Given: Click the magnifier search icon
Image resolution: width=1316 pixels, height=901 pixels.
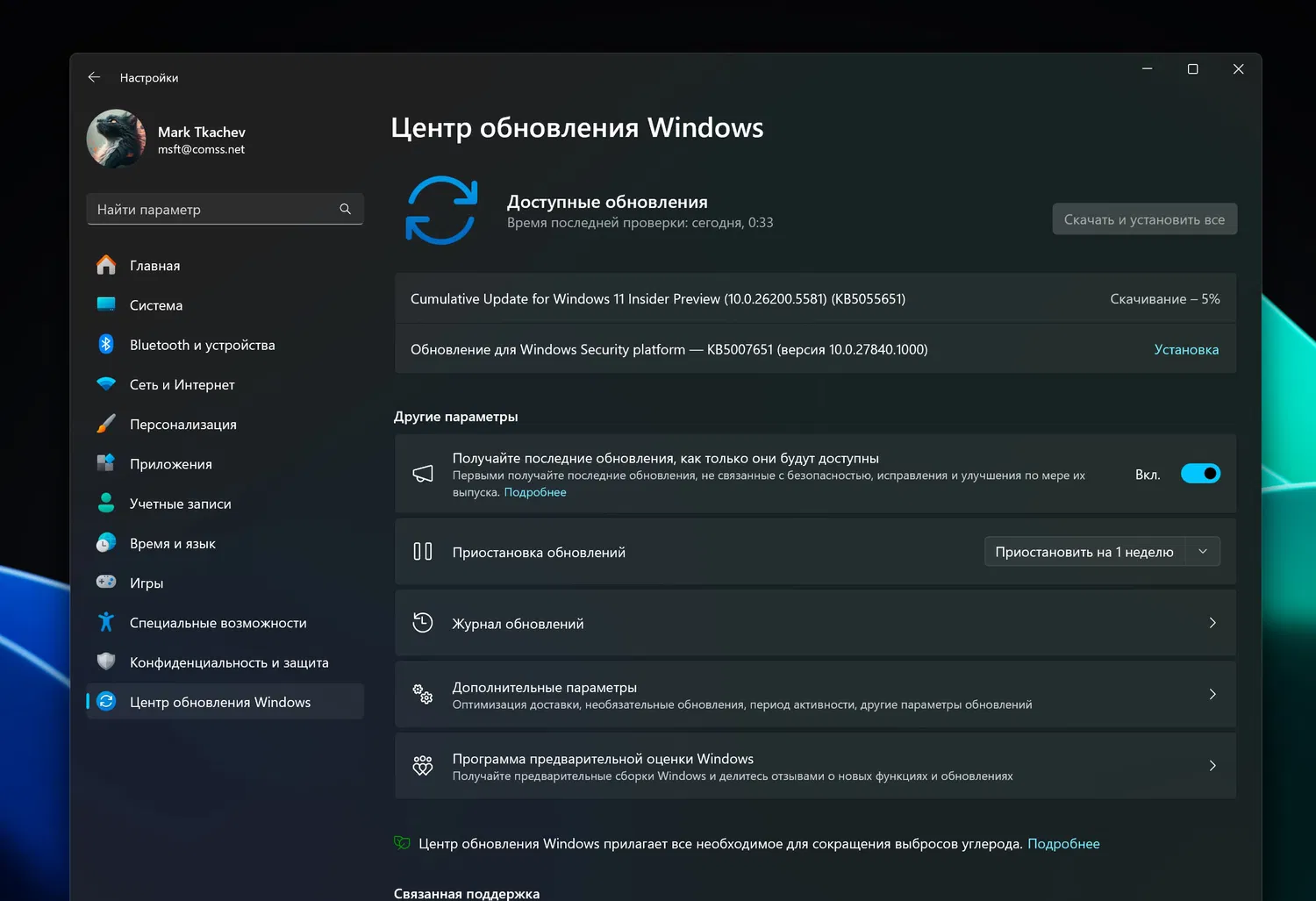Looking at the screenshot, I should (345, 209).
